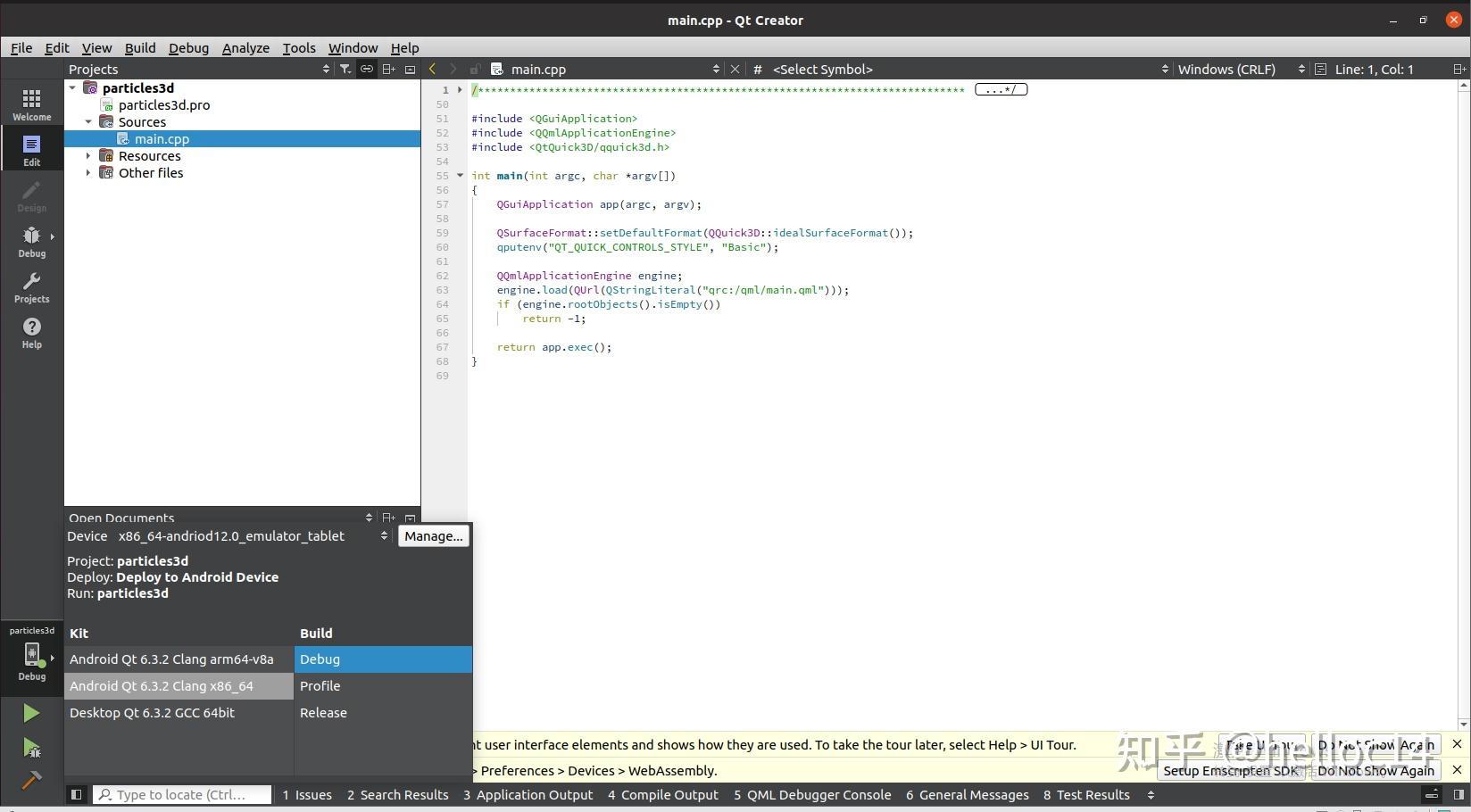Open the Analyze menu
The width and height of the screenshot is (1471, 812).
(245, 48)
